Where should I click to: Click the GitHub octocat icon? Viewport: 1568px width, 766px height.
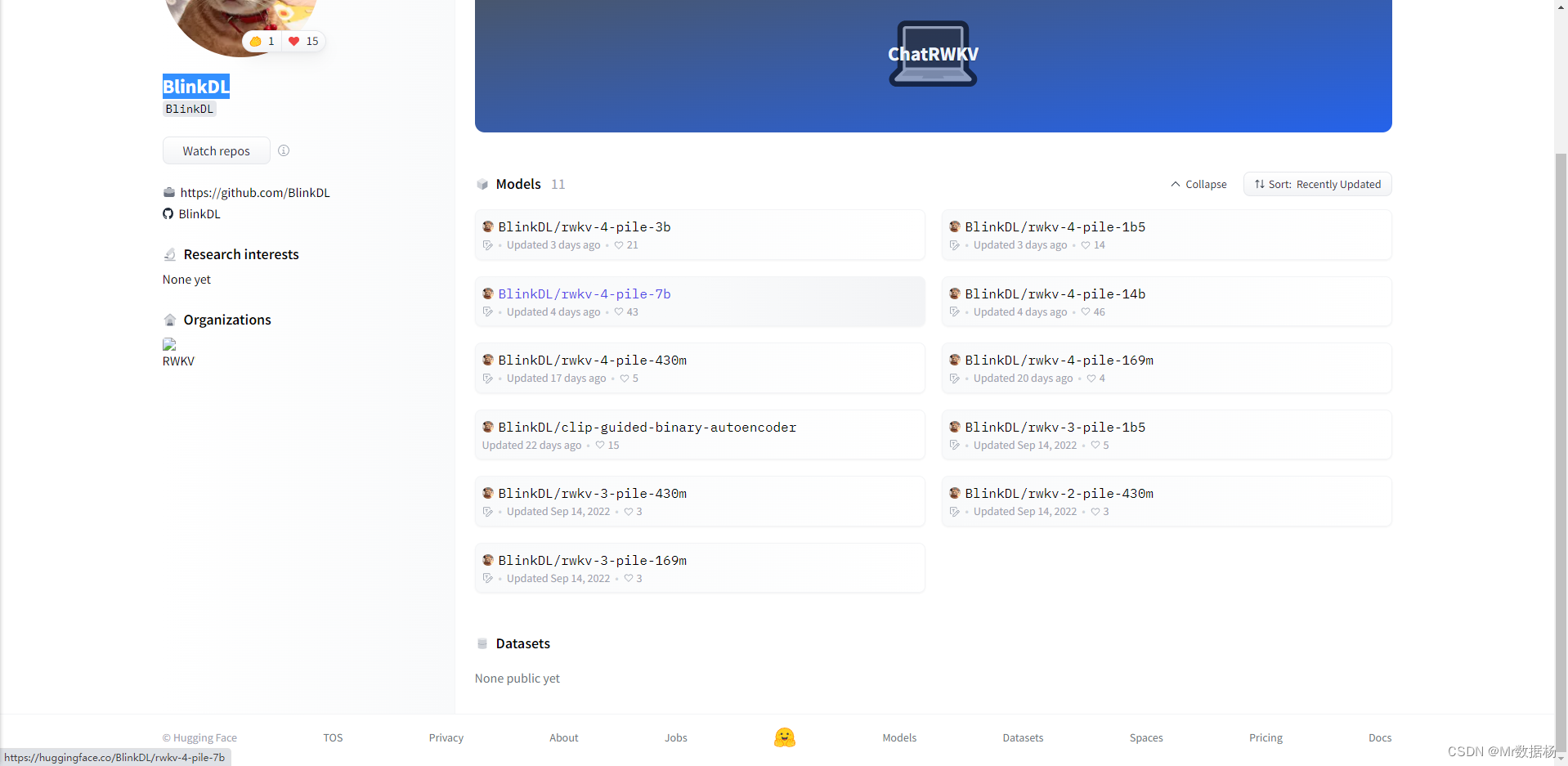point(168,214)
